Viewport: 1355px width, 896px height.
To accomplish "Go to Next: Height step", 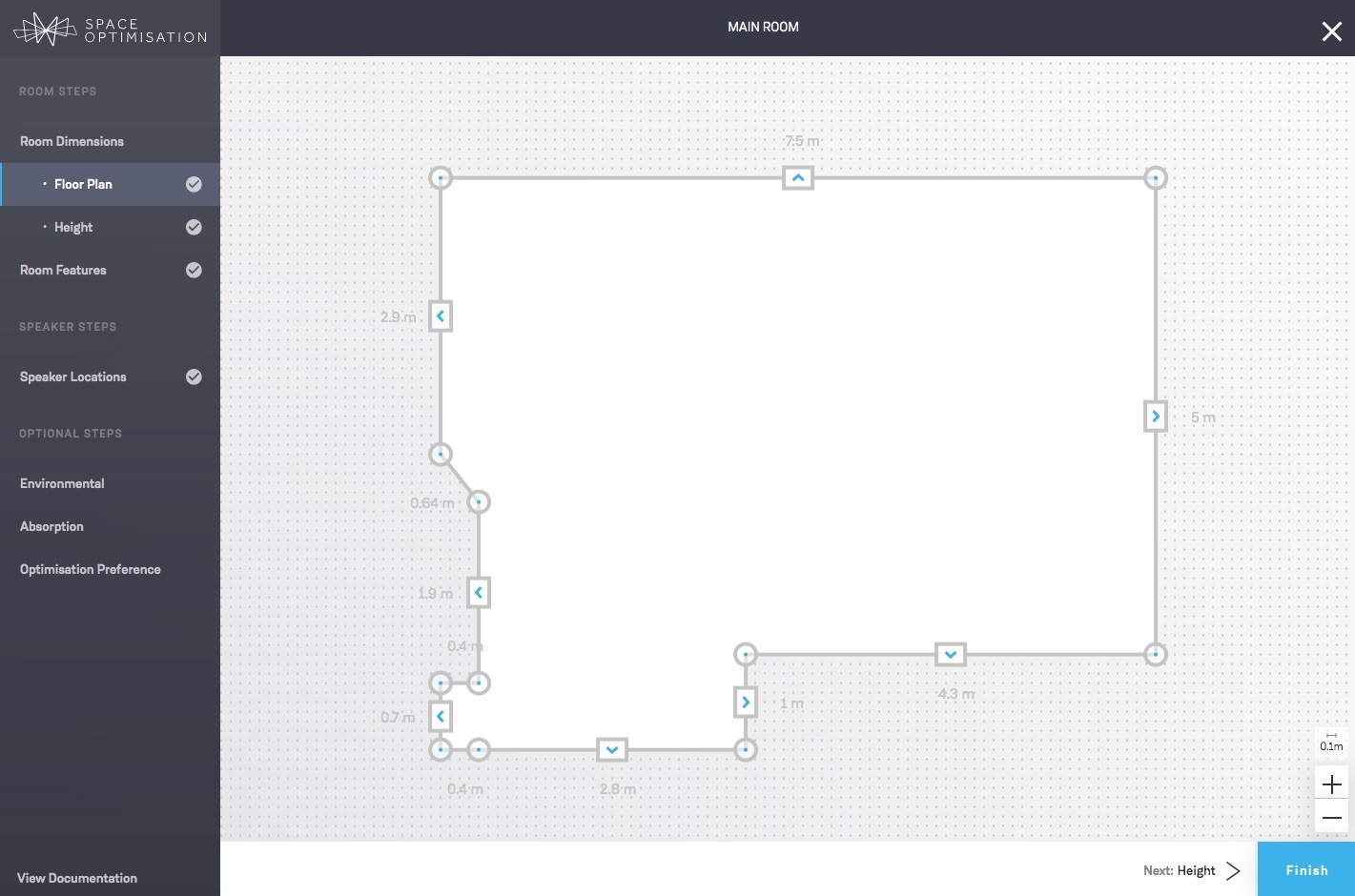I will 1179,870.
